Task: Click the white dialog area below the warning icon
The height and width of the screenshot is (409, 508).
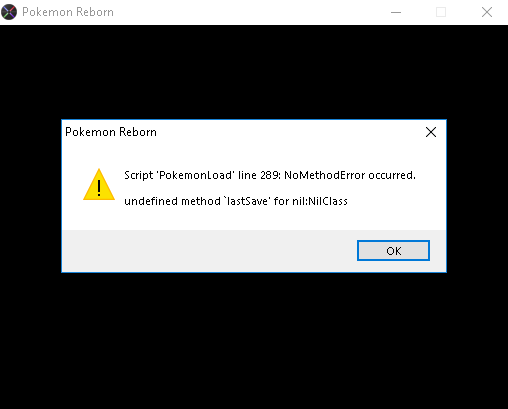Action: point(99,215)
